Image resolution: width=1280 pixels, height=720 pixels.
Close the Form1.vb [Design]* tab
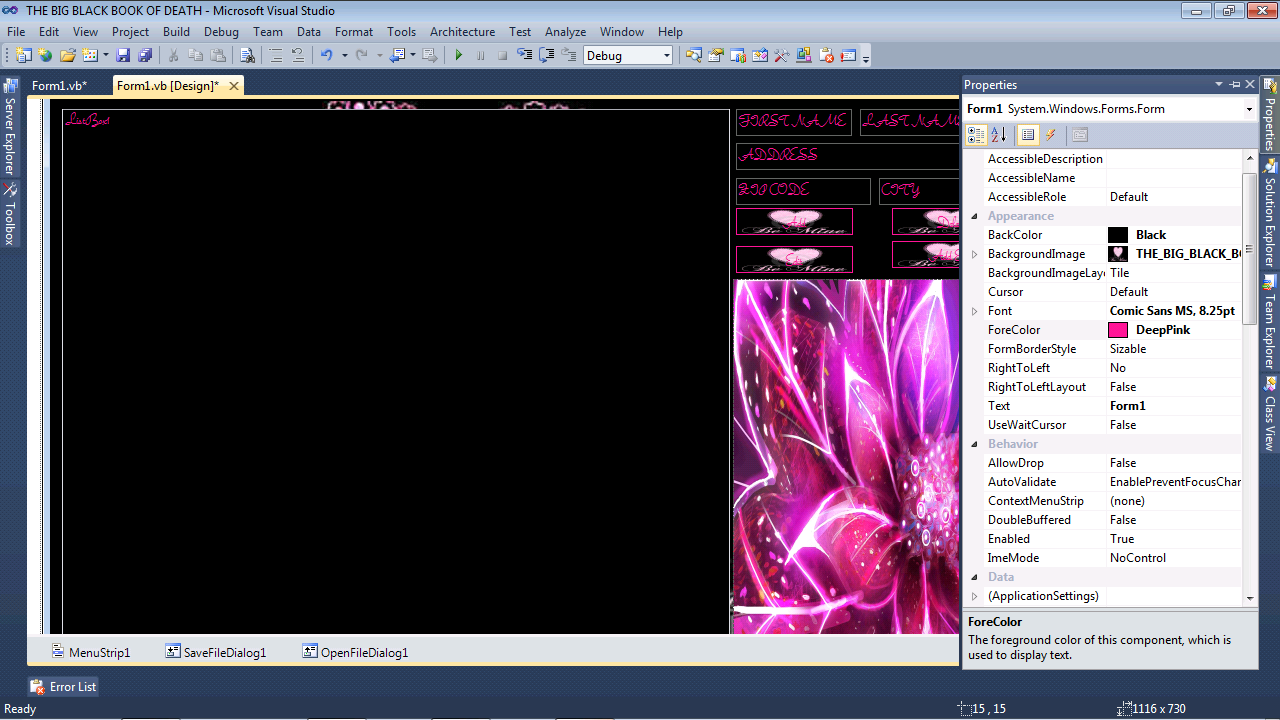(x=234, y=86)
